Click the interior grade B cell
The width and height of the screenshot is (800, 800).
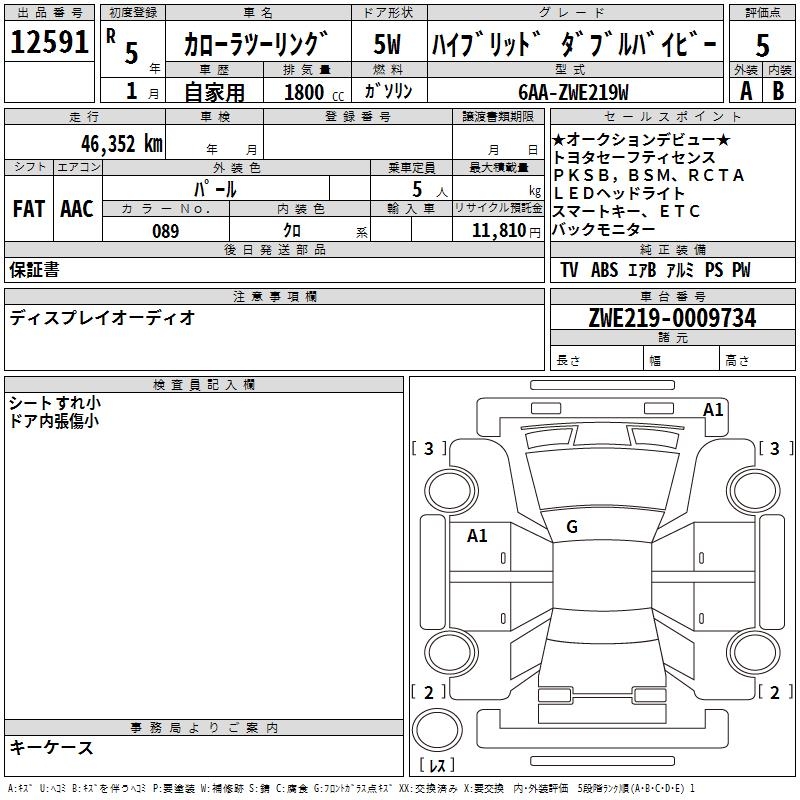pos(779,90)
